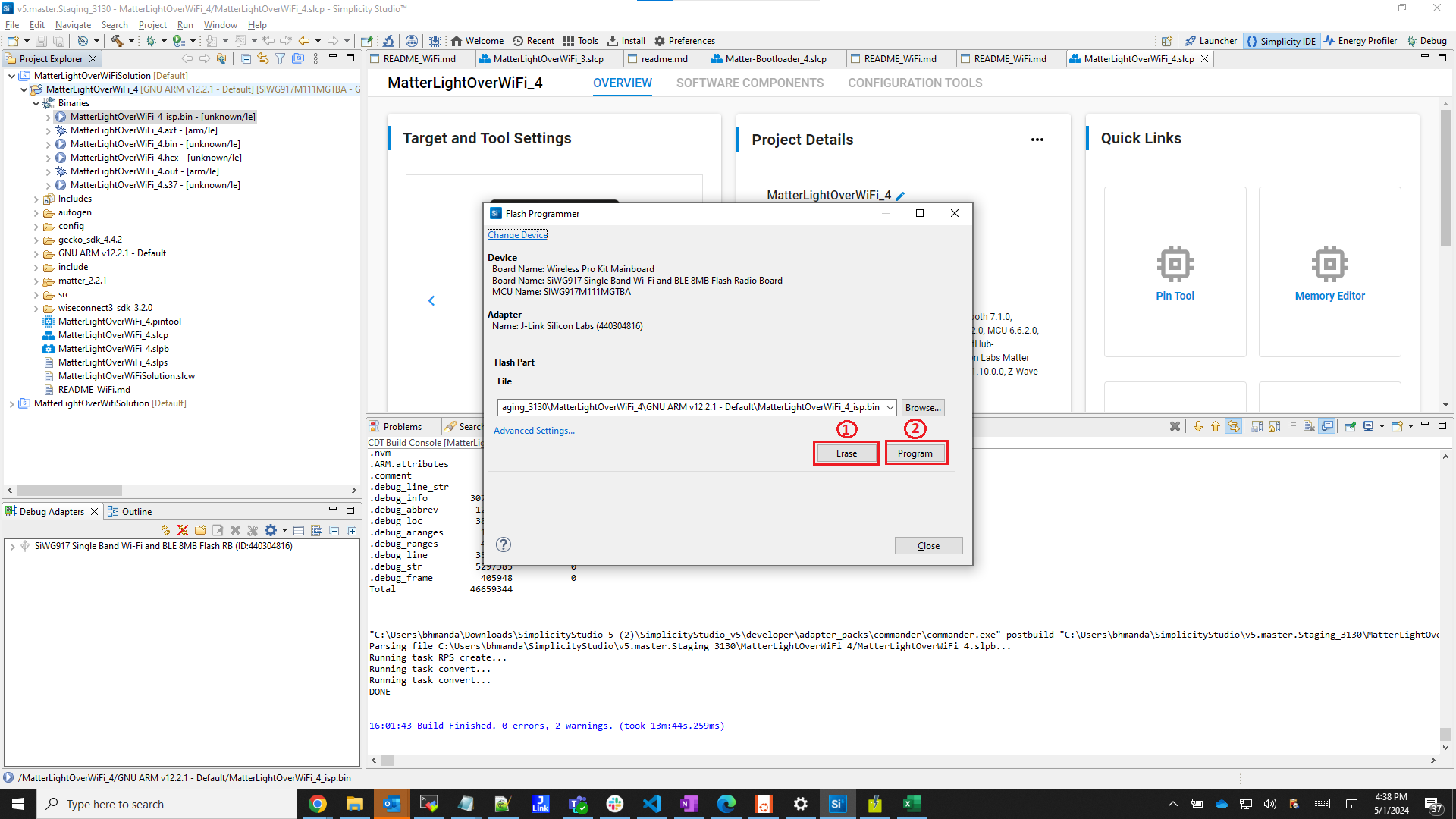Image resolution: width=1456 pixels, height=819 pixels.
Task: Open the Flash Part file path dropdown
Action: pos(890,407)
